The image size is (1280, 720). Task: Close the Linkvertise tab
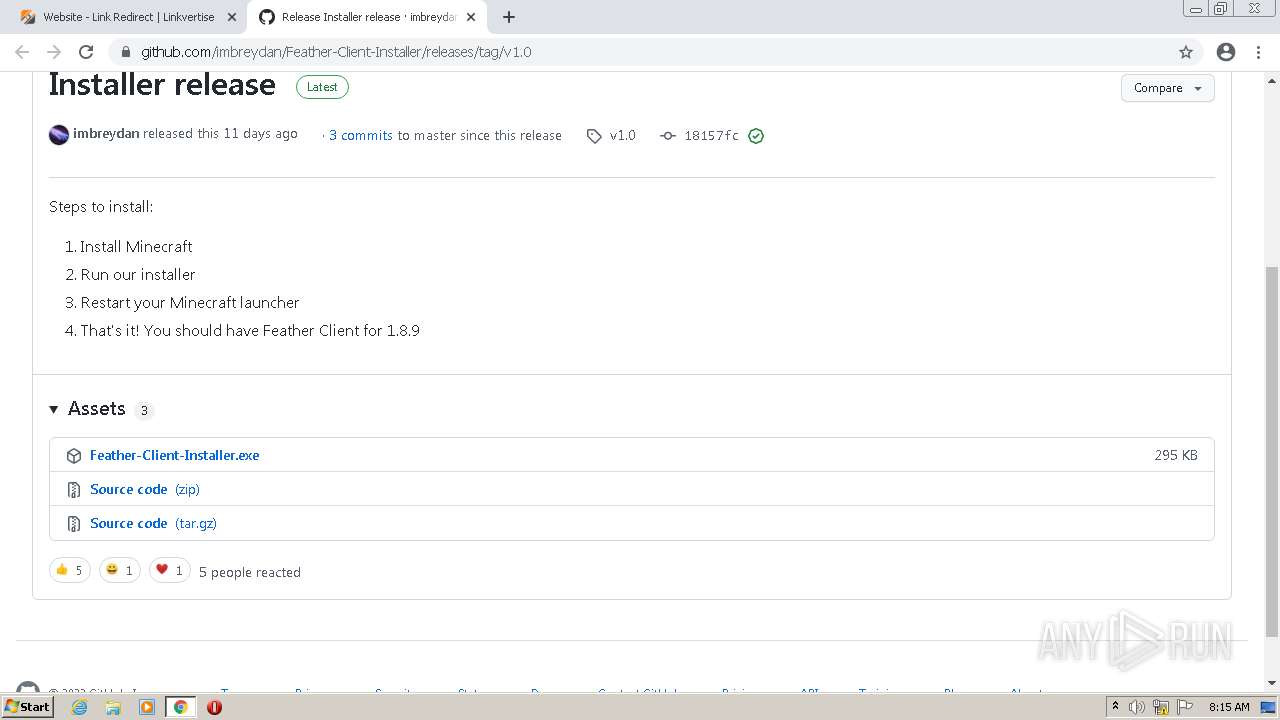coord(231,17)
